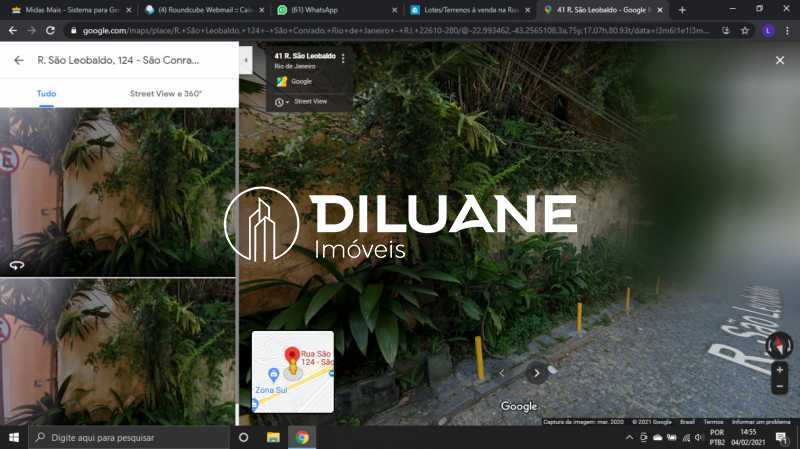Close Street View with the X button
Viewport: 800px width, 449px height.
pyautogui.click(x=780, y=60)
